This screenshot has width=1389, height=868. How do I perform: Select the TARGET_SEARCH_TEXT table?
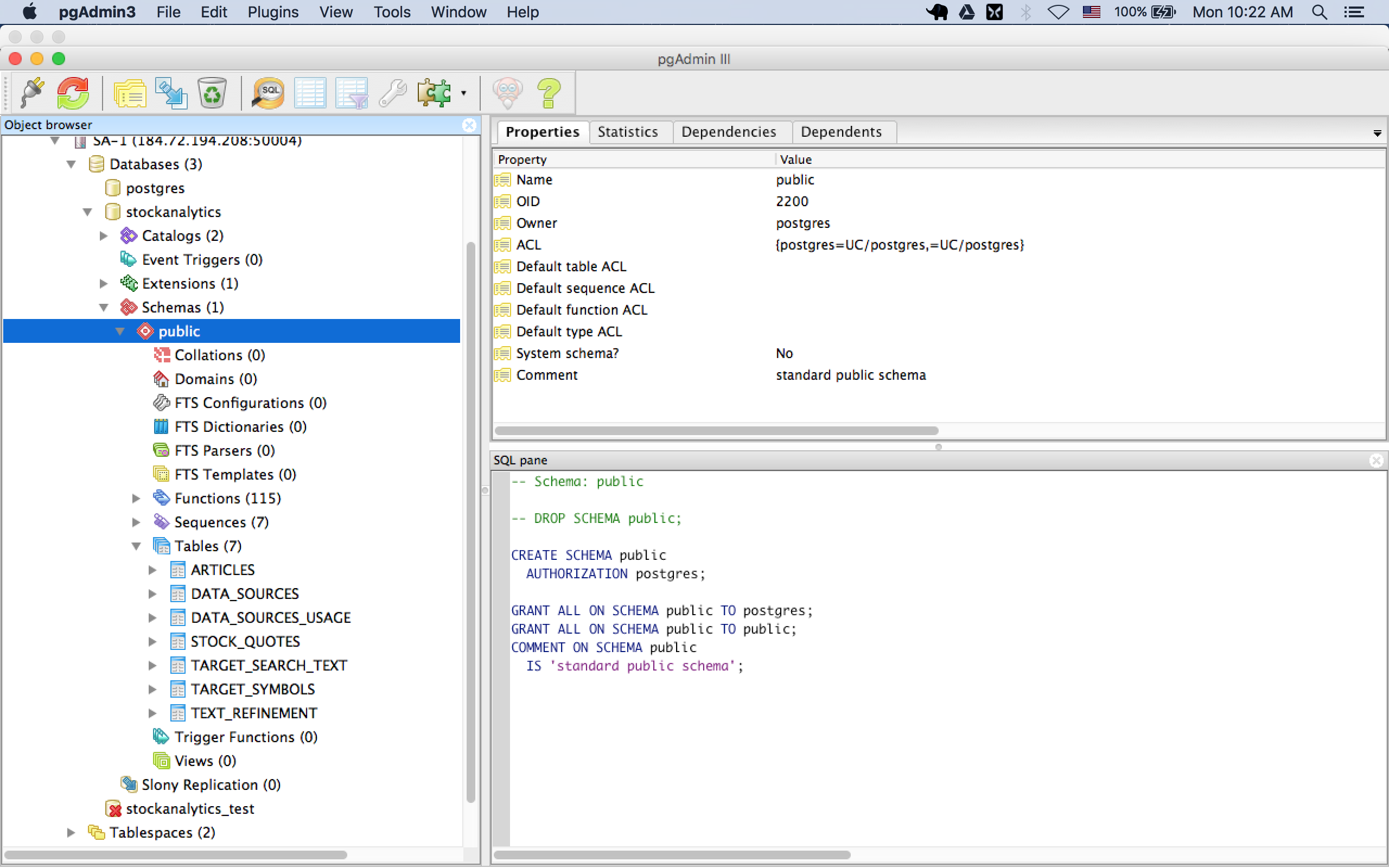[269, 665]
